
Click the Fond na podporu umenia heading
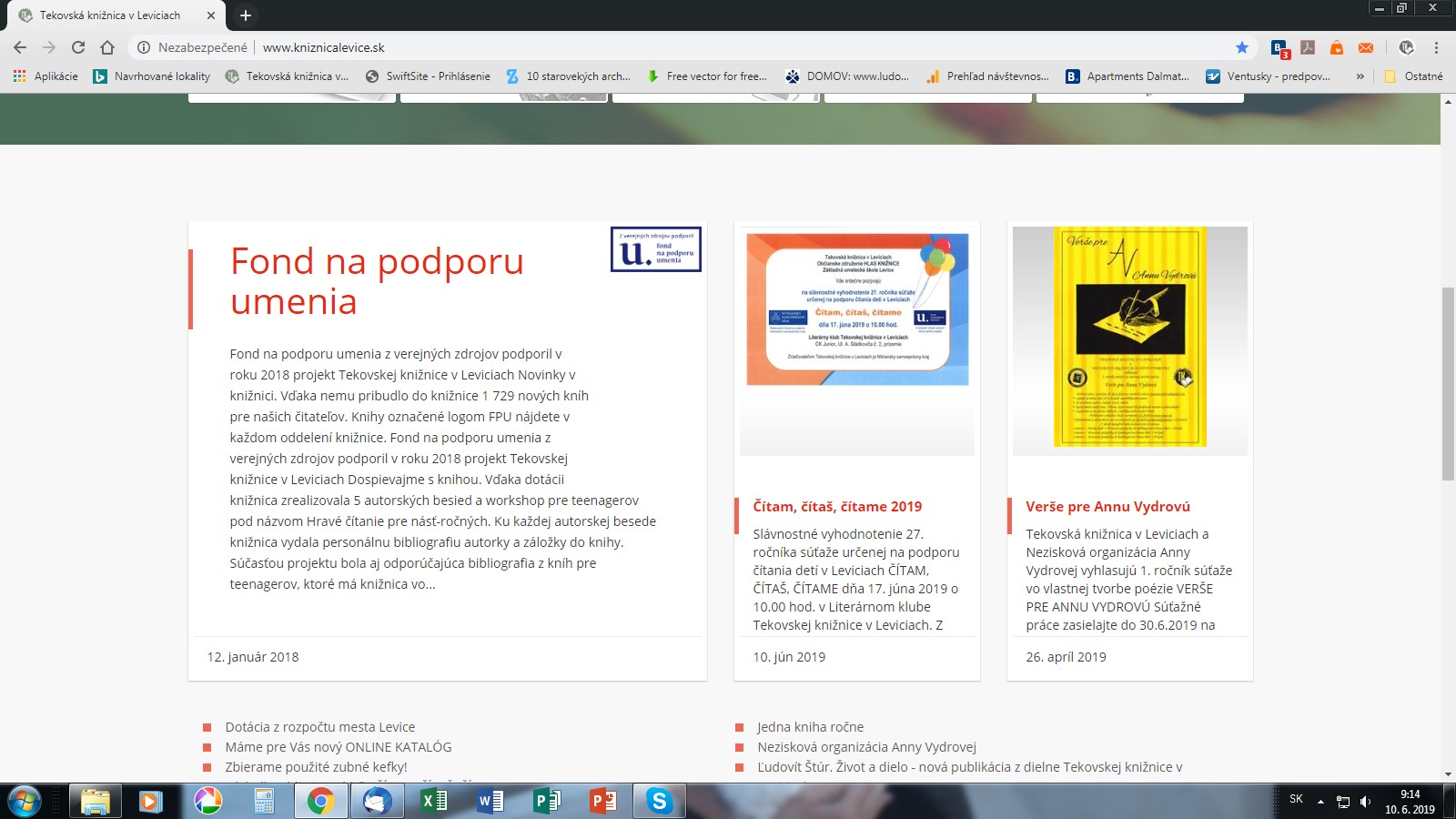[377, 280]
